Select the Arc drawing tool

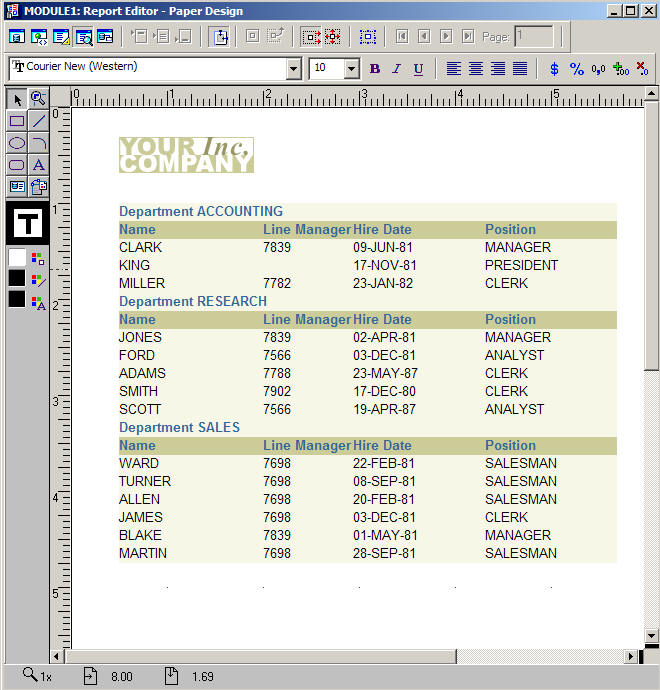pos(39,143)
